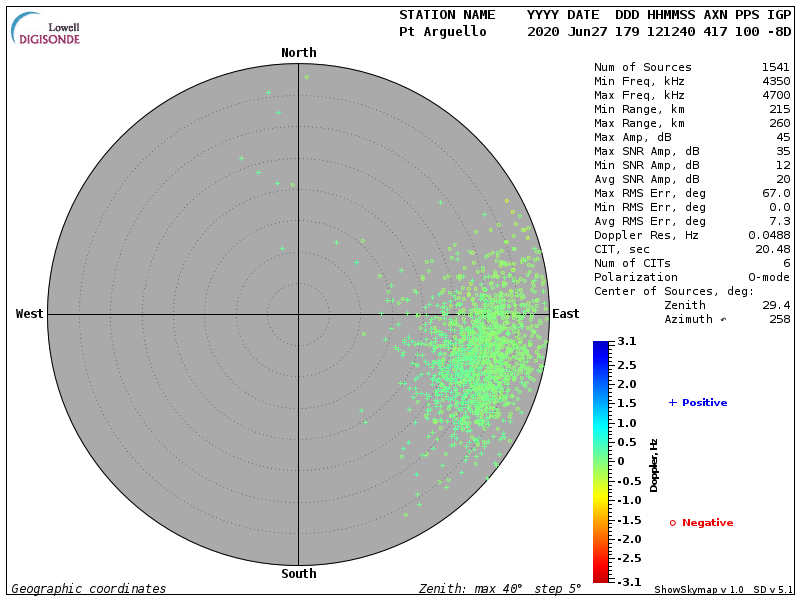The height and width of the screenshot is (600, 800).
Task: Click the skymap center zenith point
Action: coord(298,314)
